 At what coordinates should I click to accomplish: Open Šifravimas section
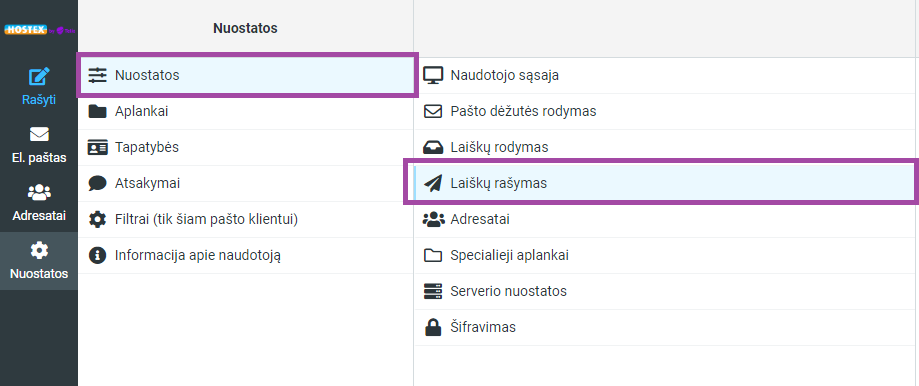pos(666,327)
